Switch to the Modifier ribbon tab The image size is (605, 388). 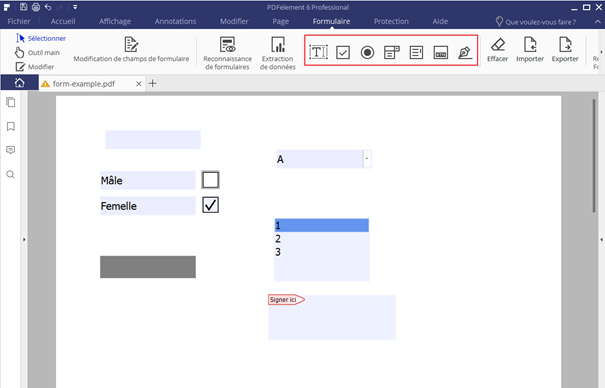pyautogui.click(x=234, y=21)
